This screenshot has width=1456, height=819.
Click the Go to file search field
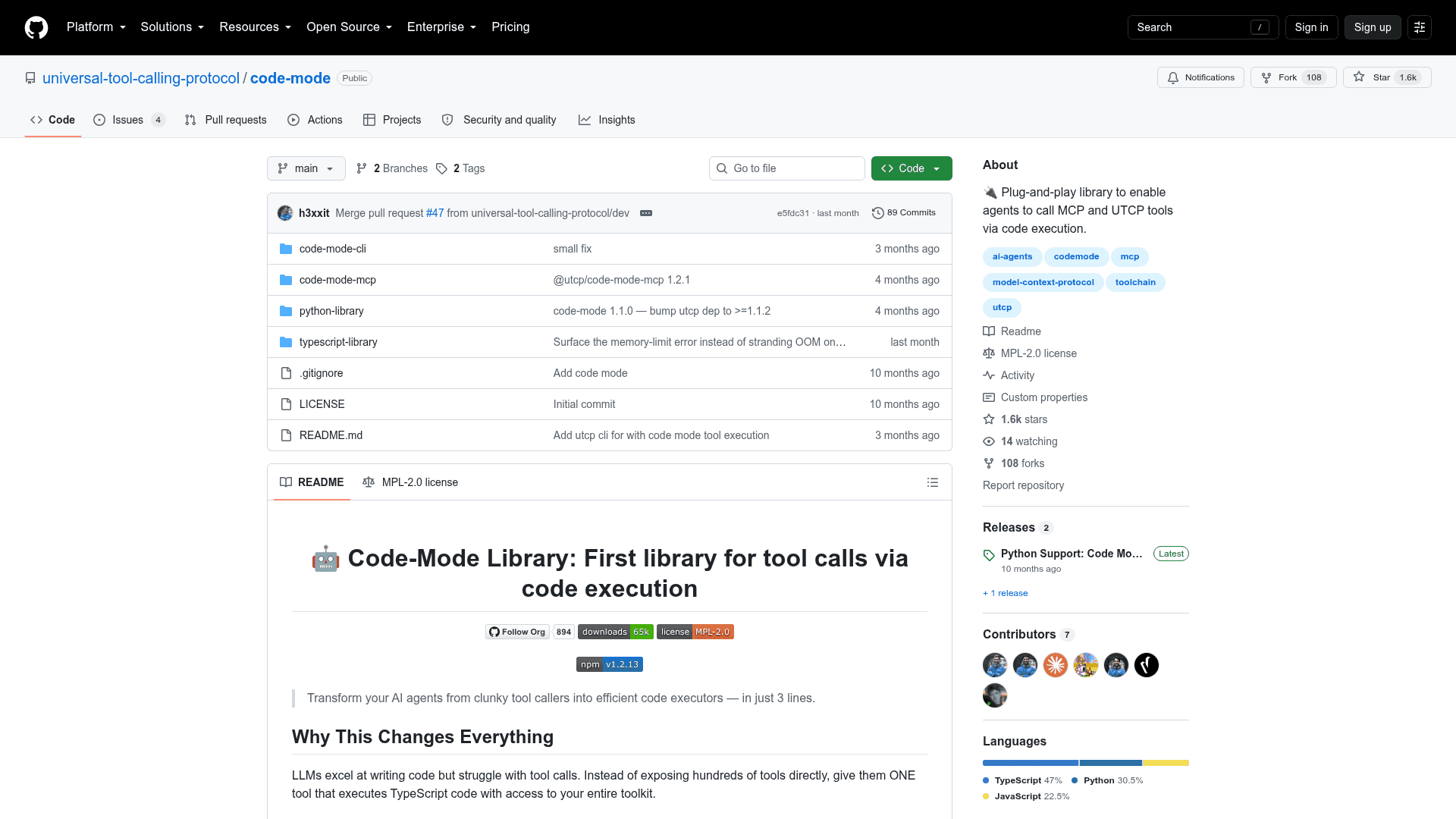(x=787, y=168)
